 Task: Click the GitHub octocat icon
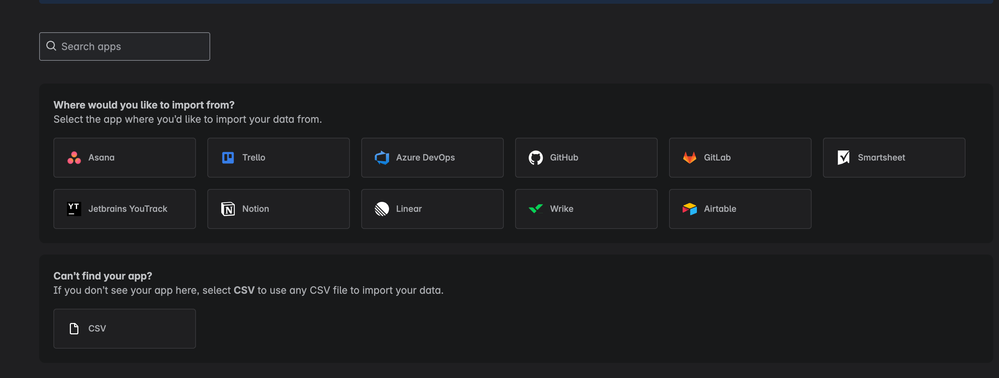click(536, 157)
